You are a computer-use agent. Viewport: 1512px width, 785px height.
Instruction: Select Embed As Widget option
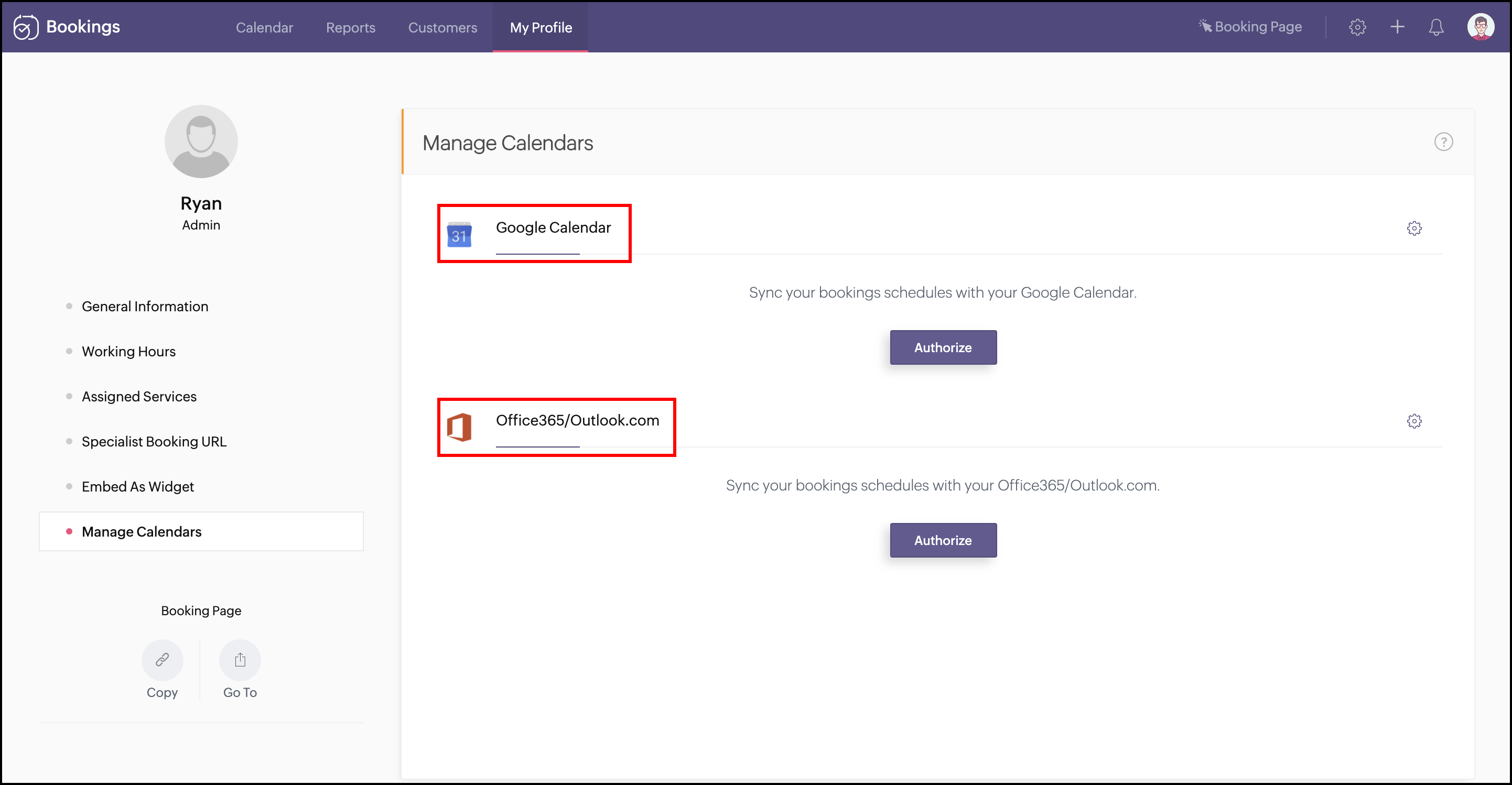137,486
